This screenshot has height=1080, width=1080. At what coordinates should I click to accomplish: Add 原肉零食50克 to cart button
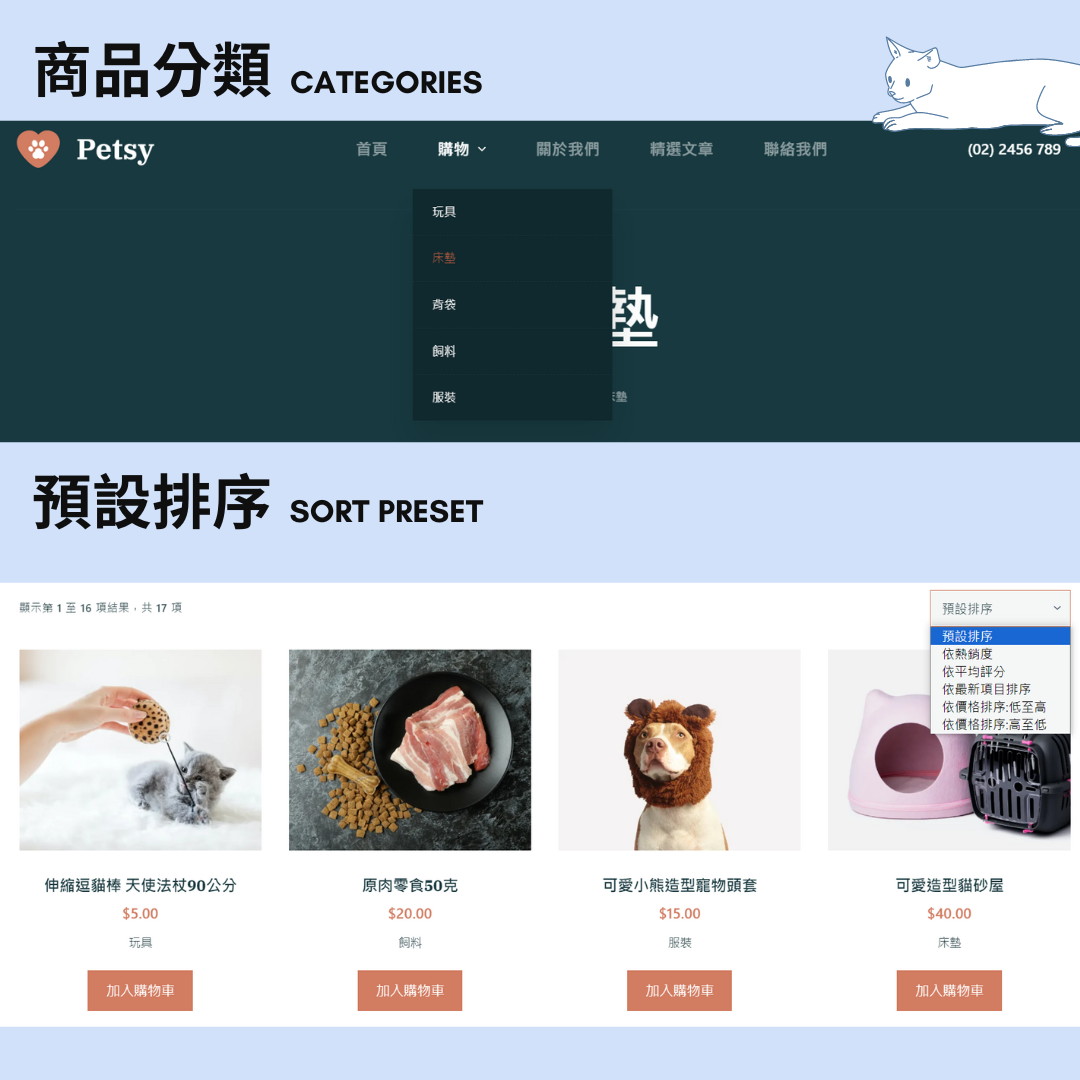410,990
